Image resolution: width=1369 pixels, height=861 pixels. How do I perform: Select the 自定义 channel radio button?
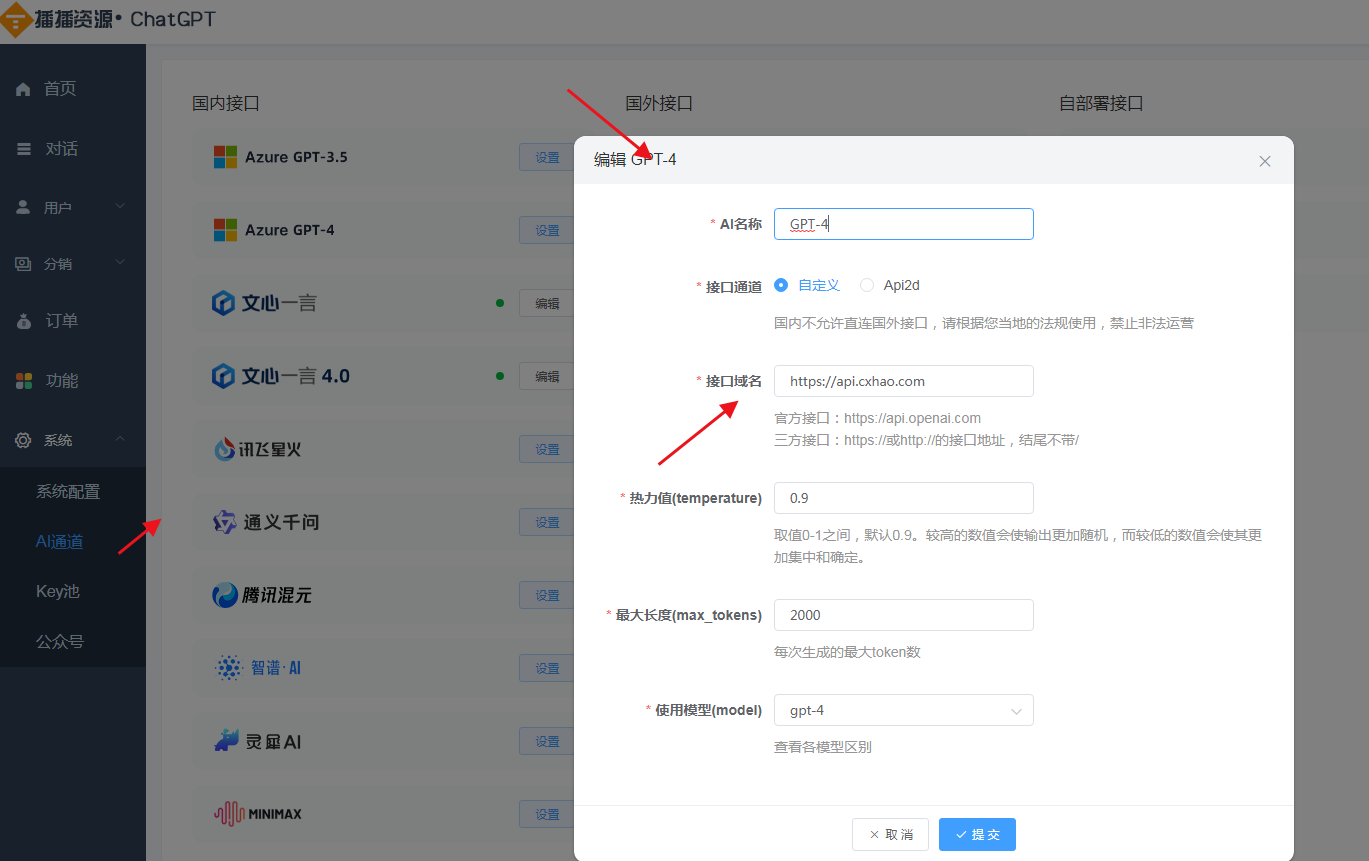coord(781,285)
